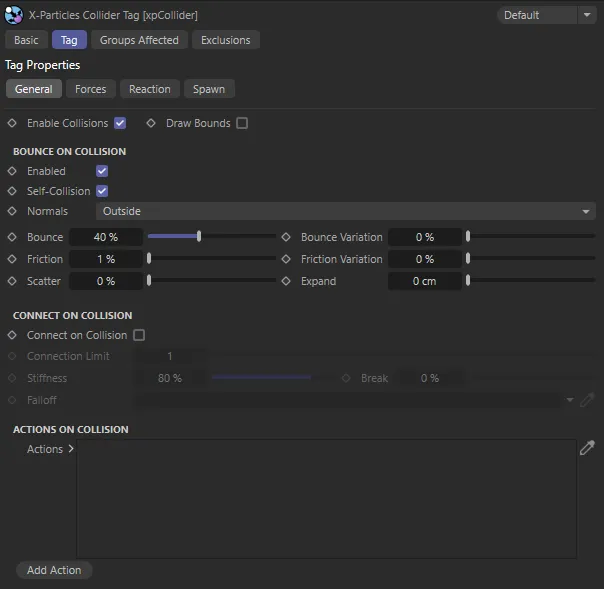Switch to the Groups Affected tab
This screenshot has height=589, width=604.
(x=139, y=40)
